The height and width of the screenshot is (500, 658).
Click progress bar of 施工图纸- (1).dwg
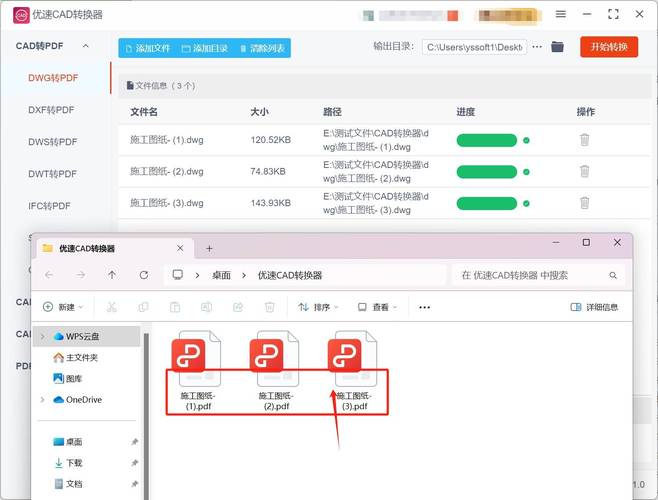point(487,140)
